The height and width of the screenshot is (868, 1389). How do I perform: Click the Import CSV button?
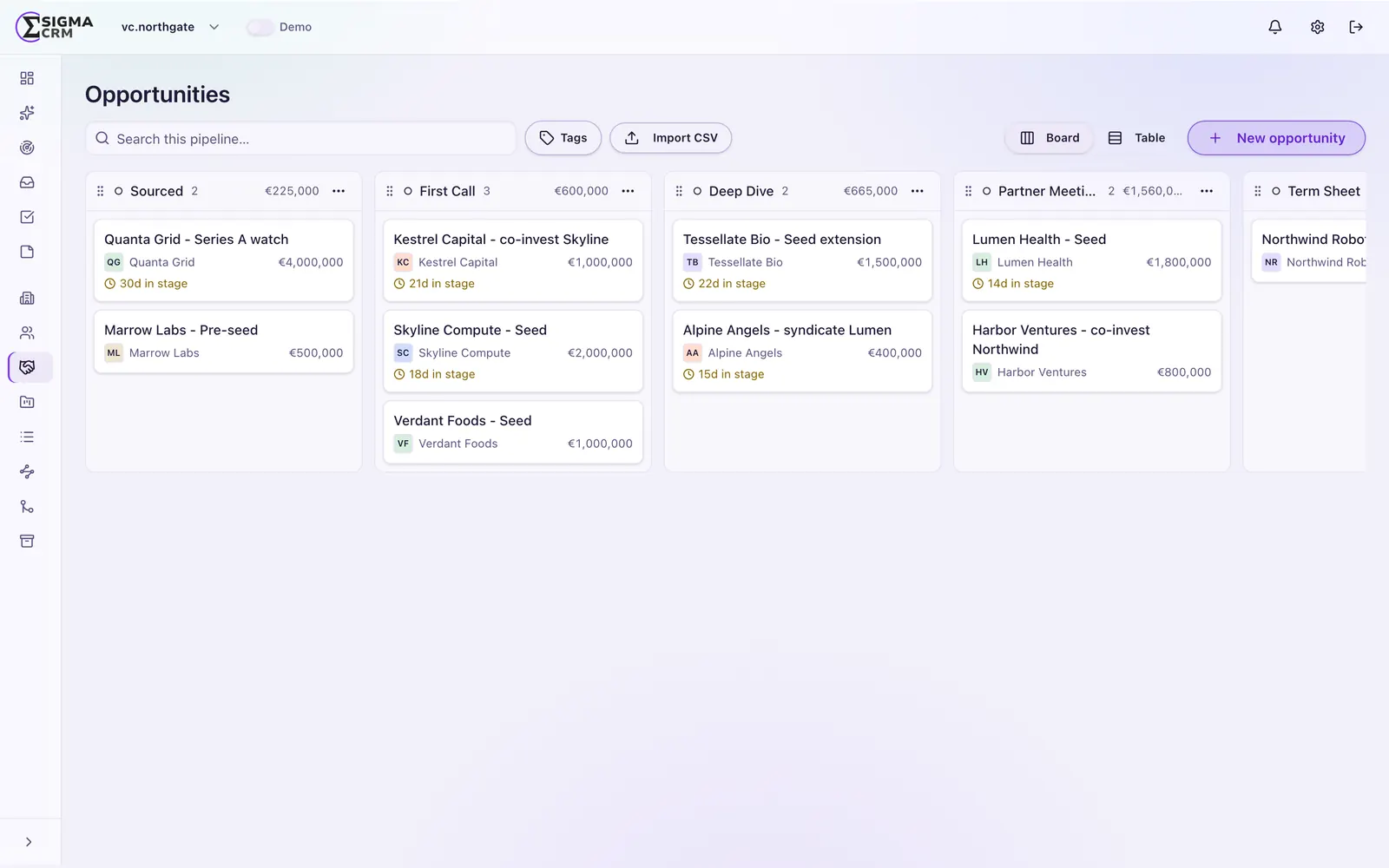[670, 138]
